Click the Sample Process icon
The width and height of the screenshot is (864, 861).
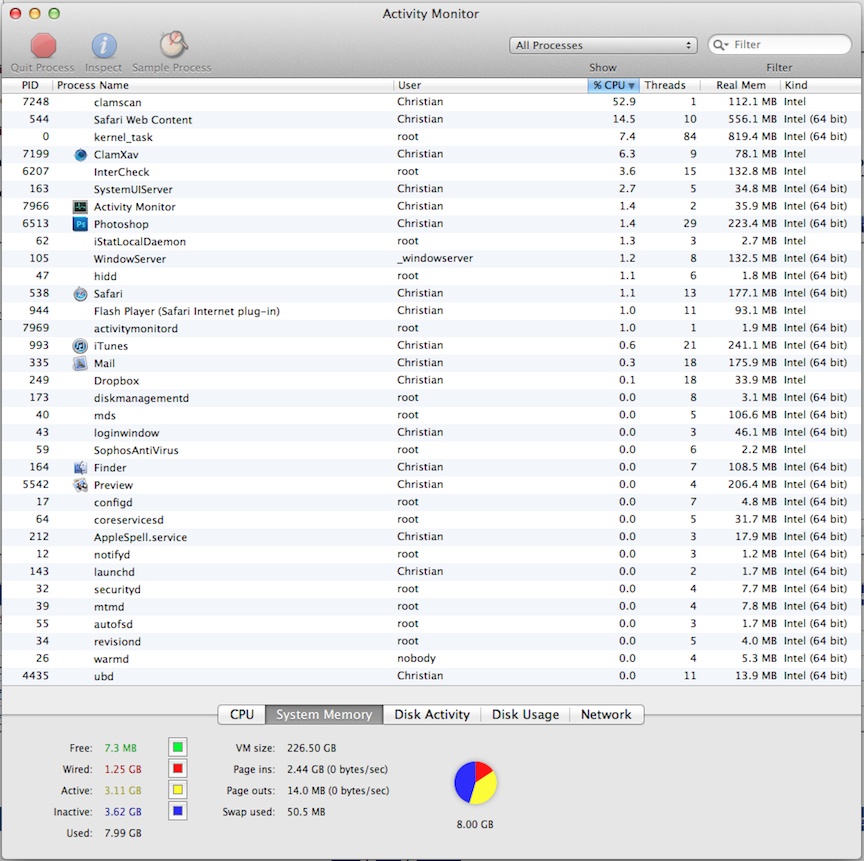173,45
